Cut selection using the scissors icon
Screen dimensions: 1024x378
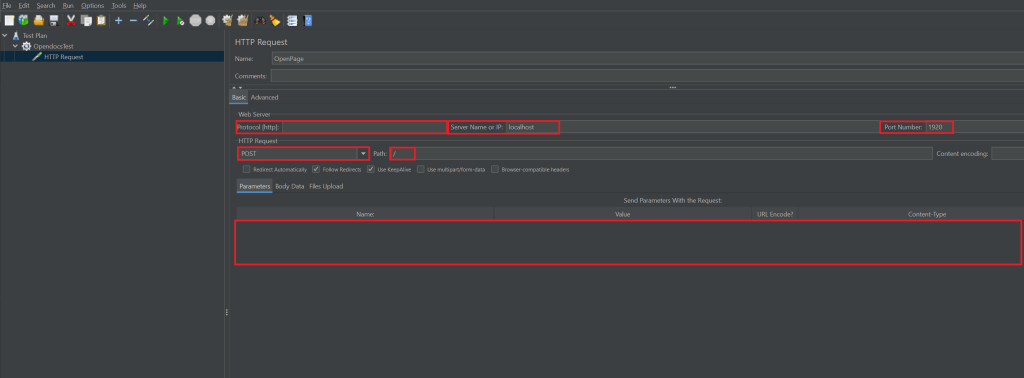[71, 21]
